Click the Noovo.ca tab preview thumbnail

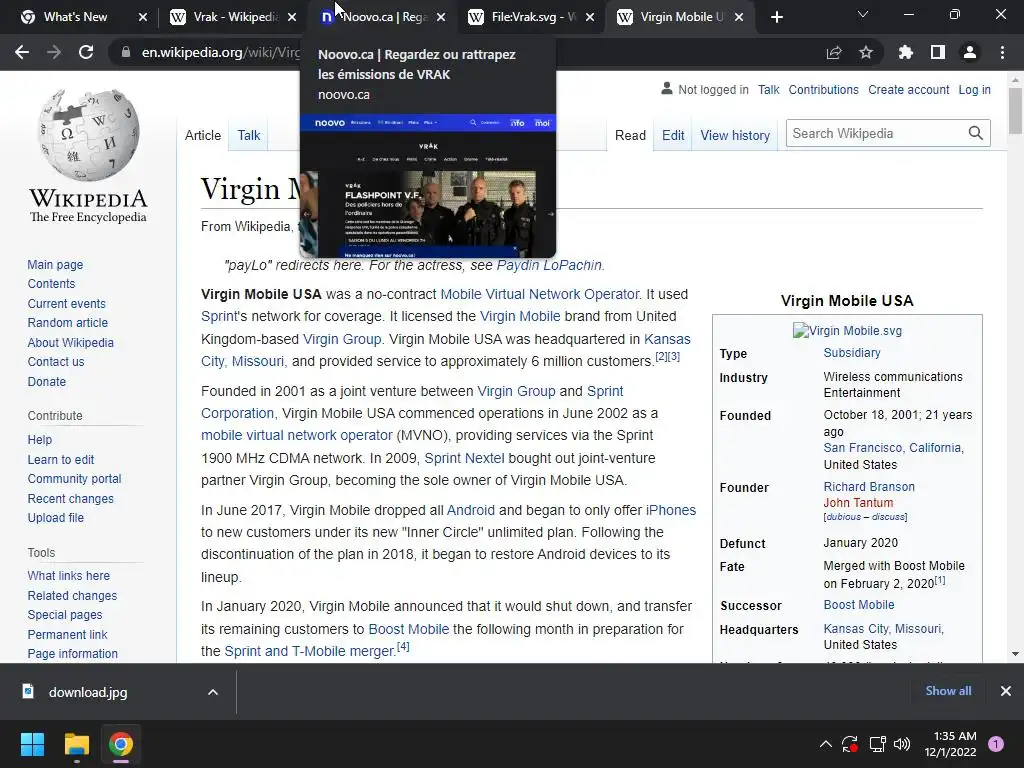pos(428,186)
